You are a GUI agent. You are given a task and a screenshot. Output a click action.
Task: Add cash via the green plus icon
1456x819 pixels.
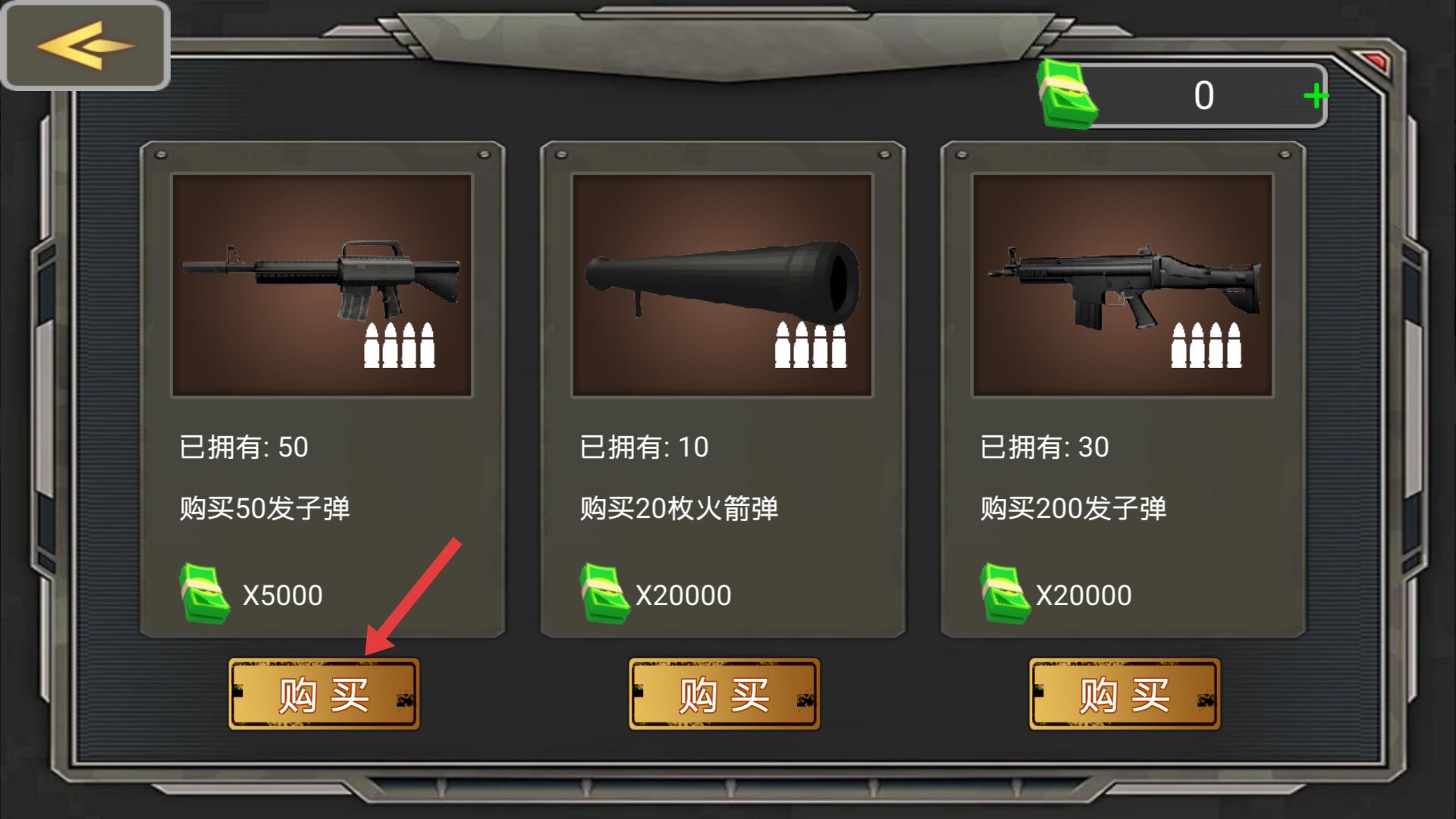click(1315, 96)
